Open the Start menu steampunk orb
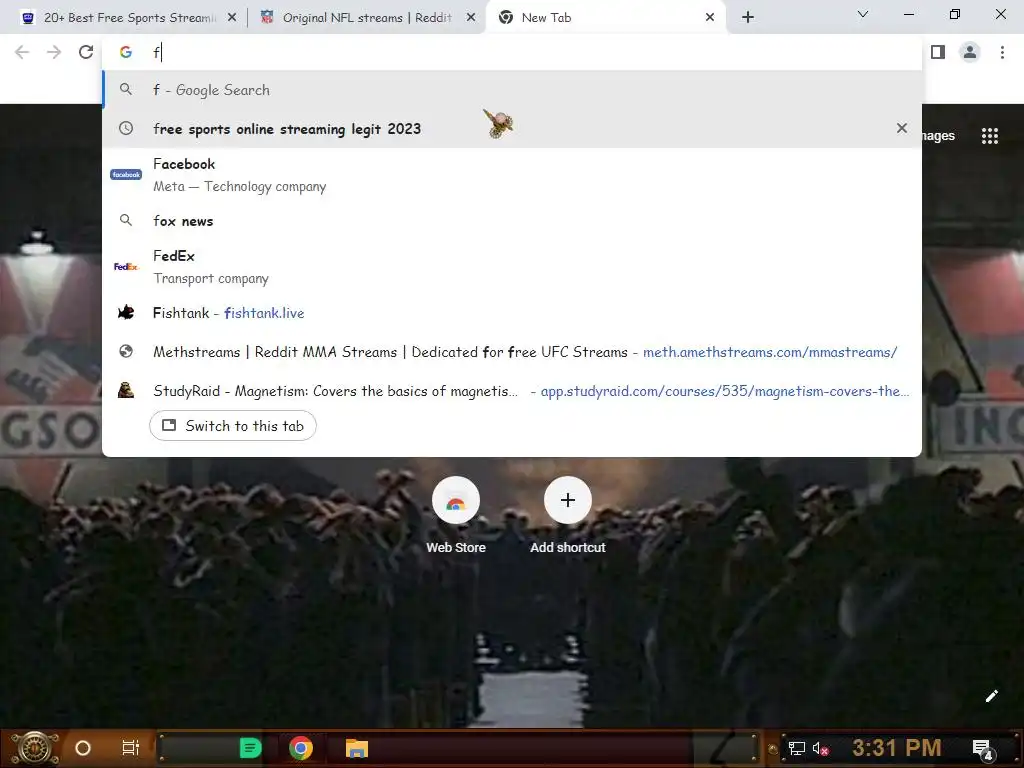Image resolution: width=1024 pixels, height=768 pixels. pyautogui.click(x=35, y=748)
